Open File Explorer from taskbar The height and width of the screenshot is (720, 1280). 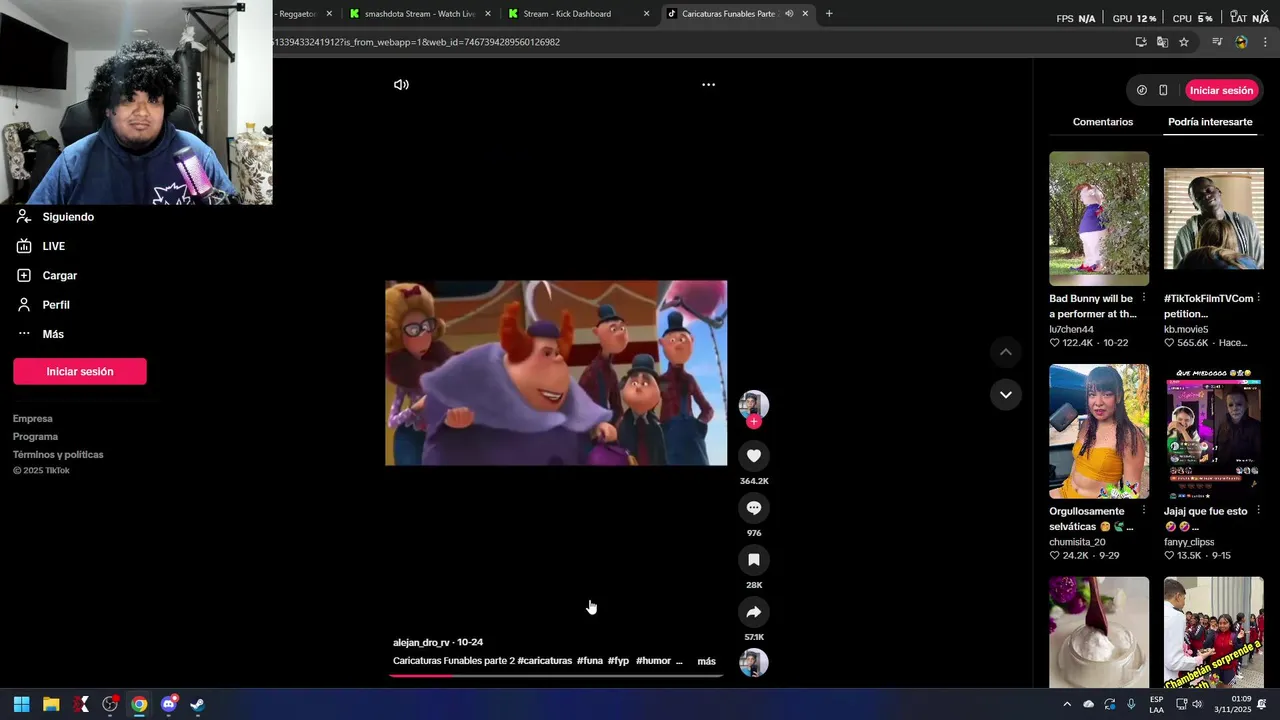pos(51,704)
